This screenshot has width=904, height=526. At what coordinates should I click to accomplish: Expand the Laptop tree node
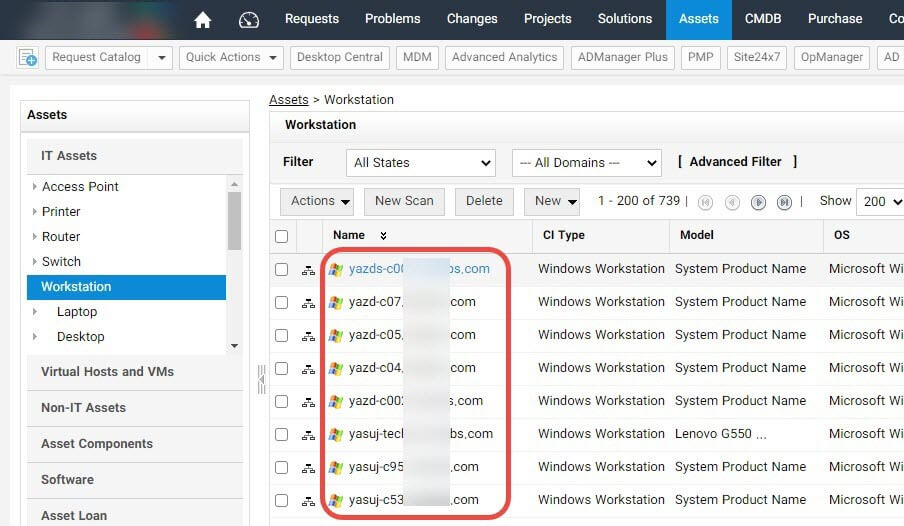coord(35,312)
